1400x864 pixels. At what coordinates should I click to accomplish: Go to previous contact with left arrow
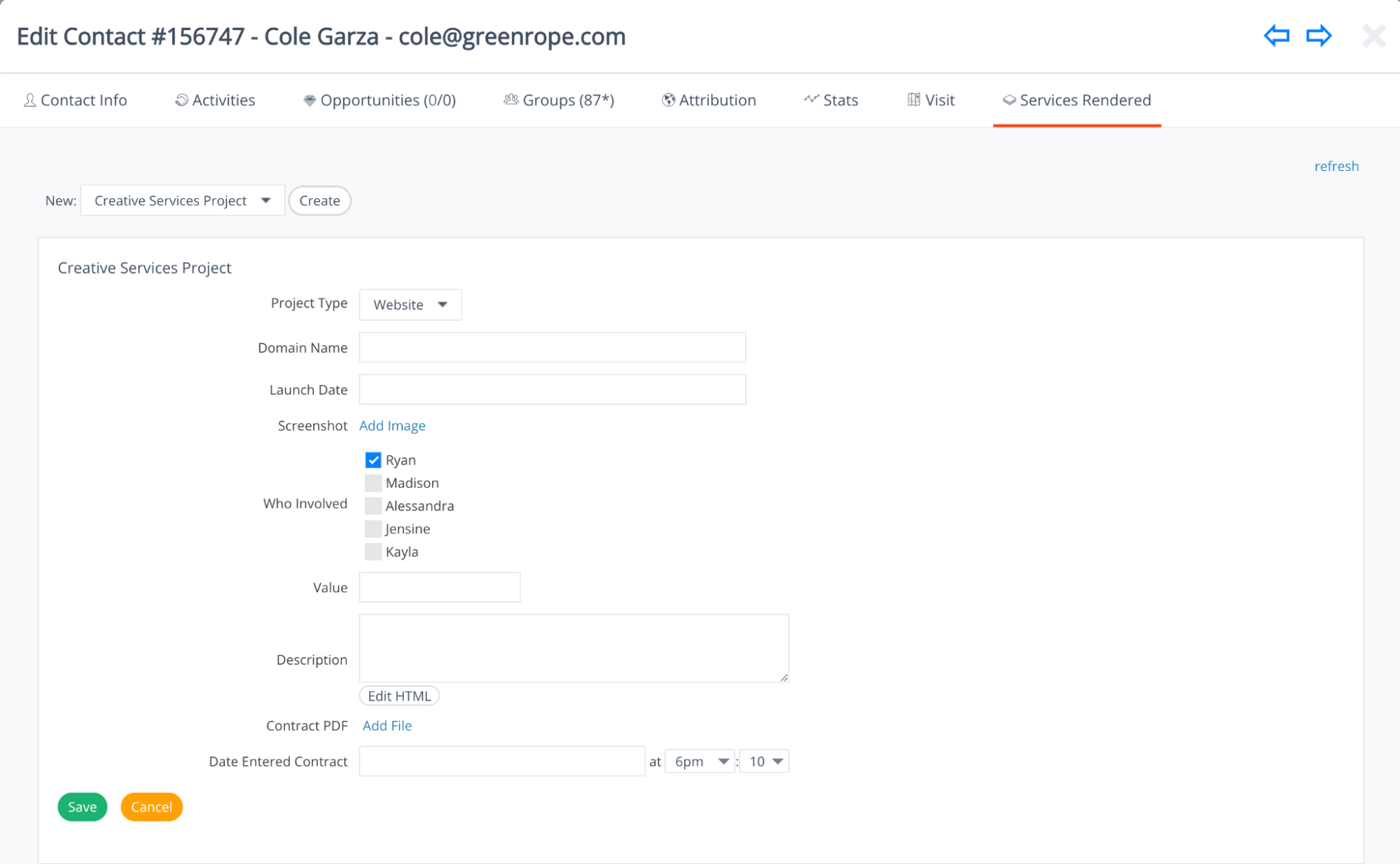pos(1276,36)
